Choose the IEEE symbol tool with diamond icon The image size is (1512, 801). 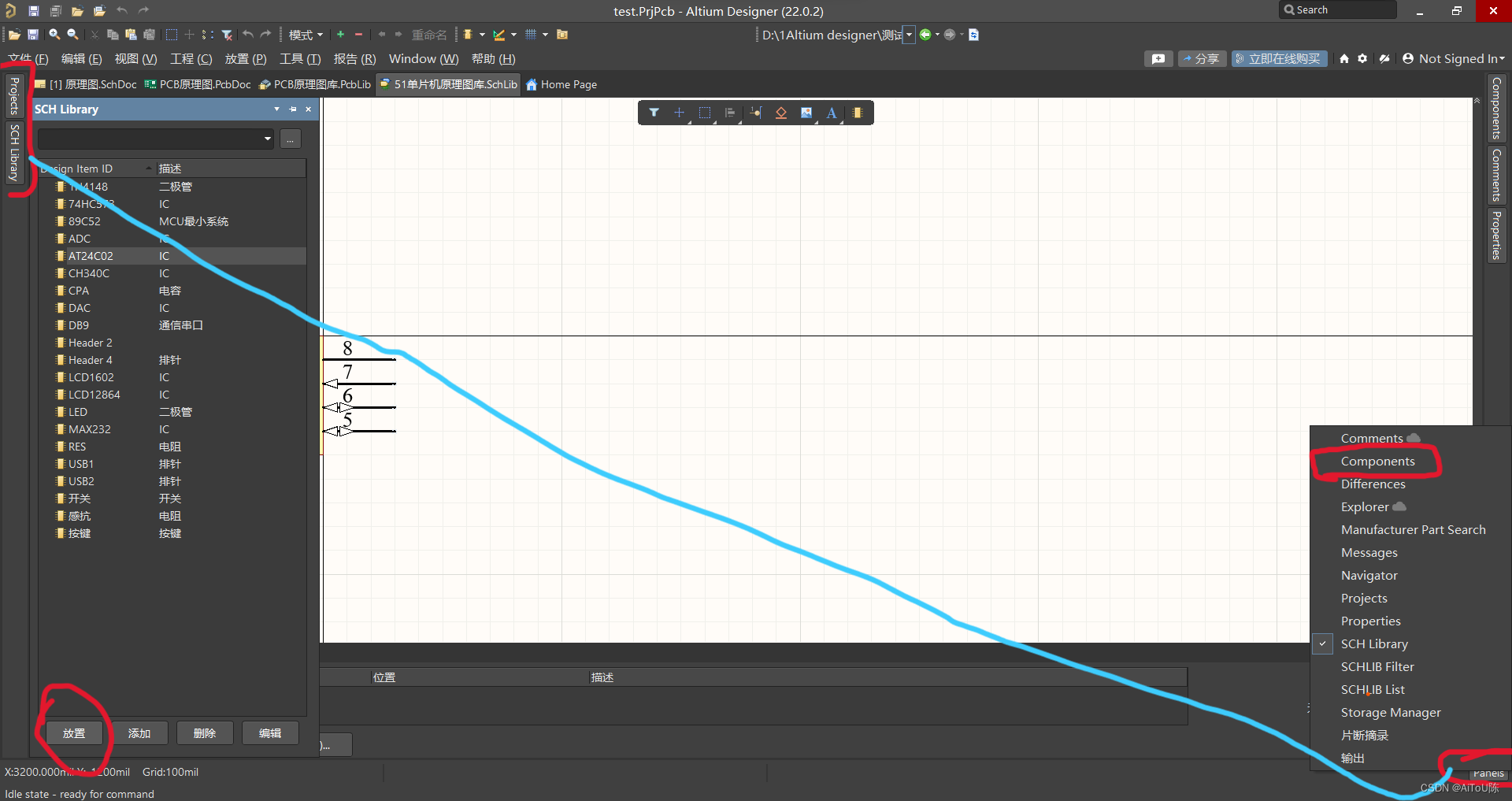[780, 113]
